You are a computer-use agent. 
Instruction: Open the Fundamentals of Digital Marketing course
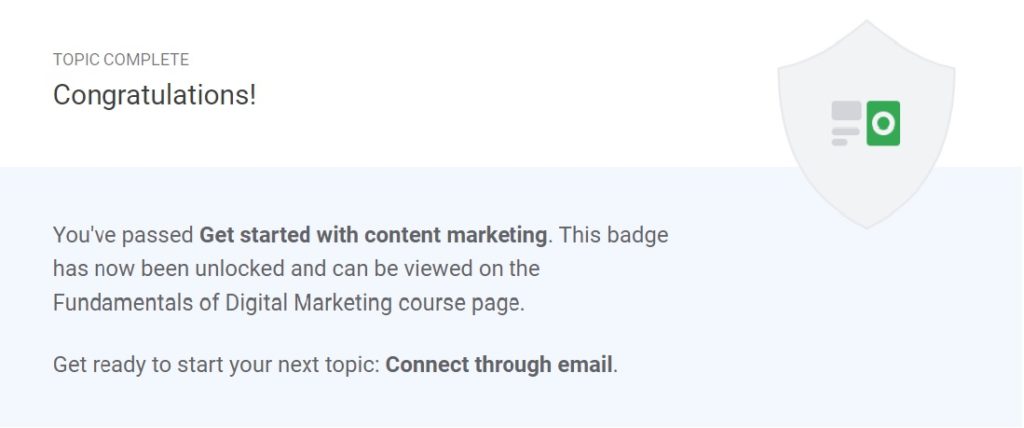click(222, 303)
